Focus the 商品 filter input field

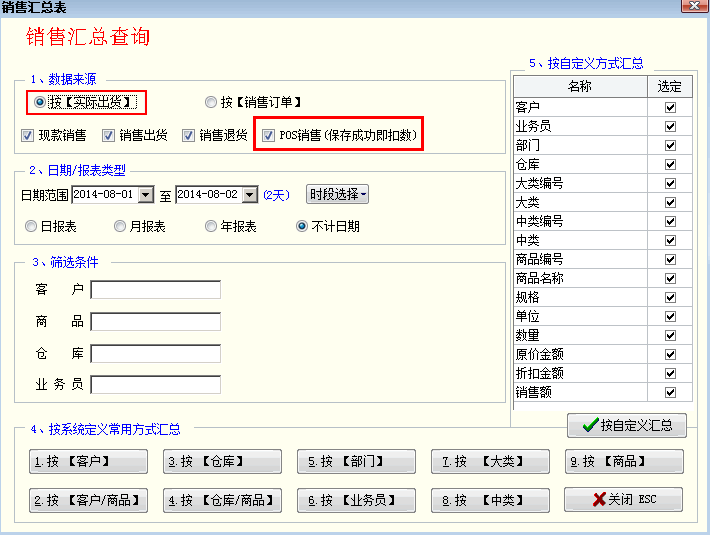click(x=156, y=322)
